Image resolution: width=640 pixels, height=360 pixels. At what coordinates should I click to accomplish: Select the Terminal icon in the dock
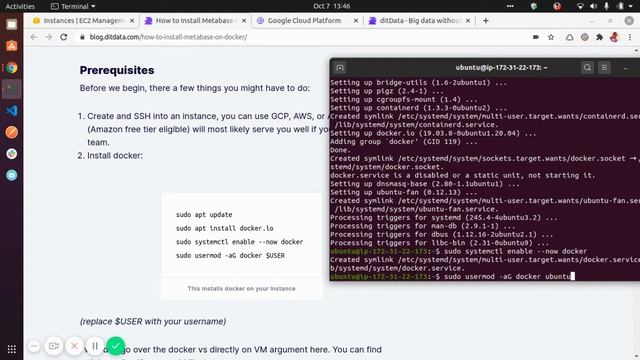(x=11, y=89)
